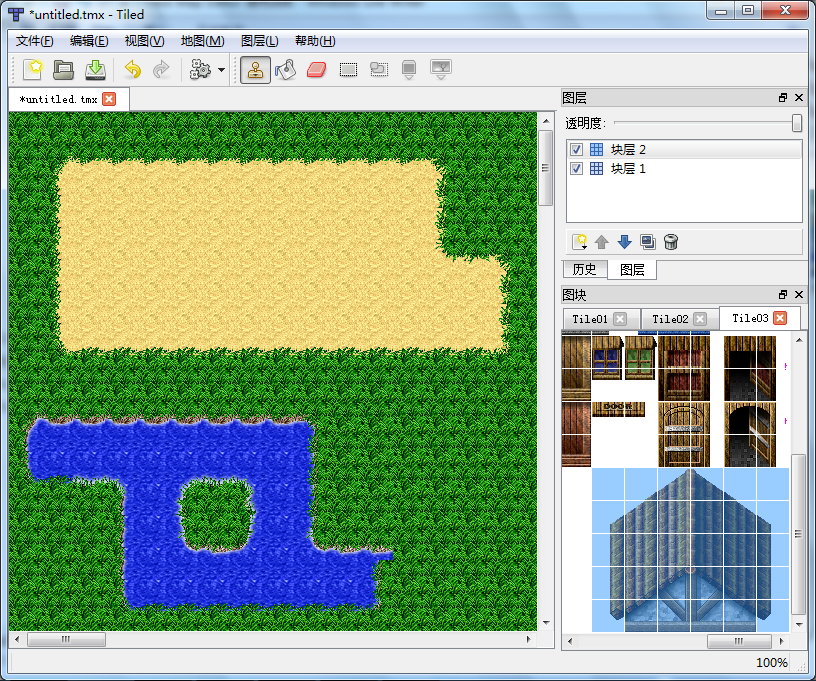816x681 pixels.
Task: Open the 视图(V) menu
Action: click(144, 41)
